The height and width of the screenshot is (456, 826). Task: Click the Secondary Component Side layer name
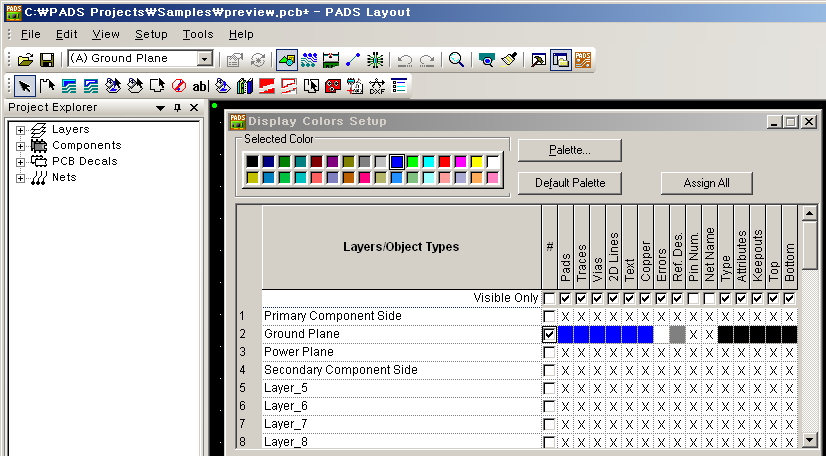[341, 370]
